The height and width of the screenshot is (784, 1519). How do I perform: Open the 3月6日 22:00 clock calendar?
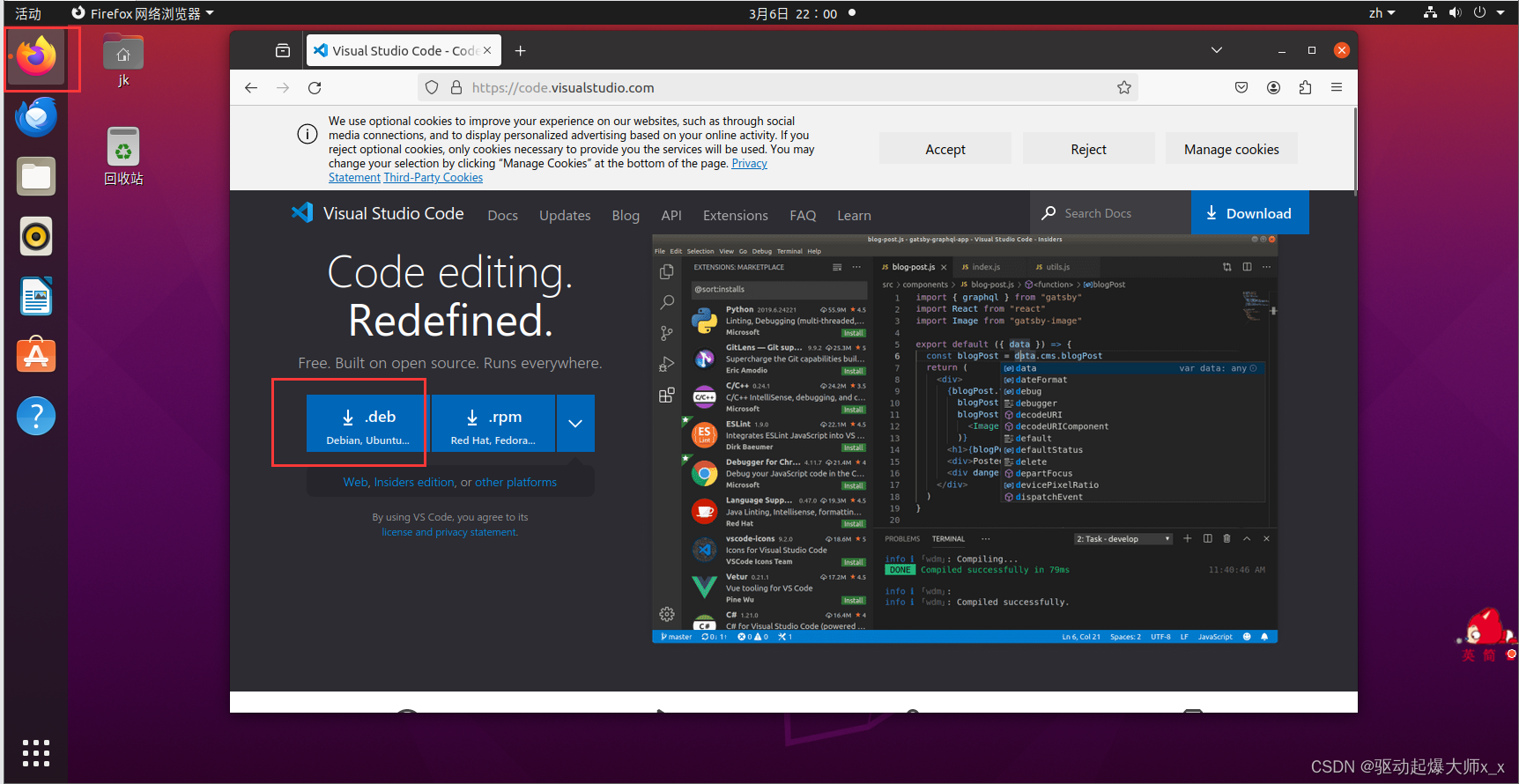[x=793, y=13]
